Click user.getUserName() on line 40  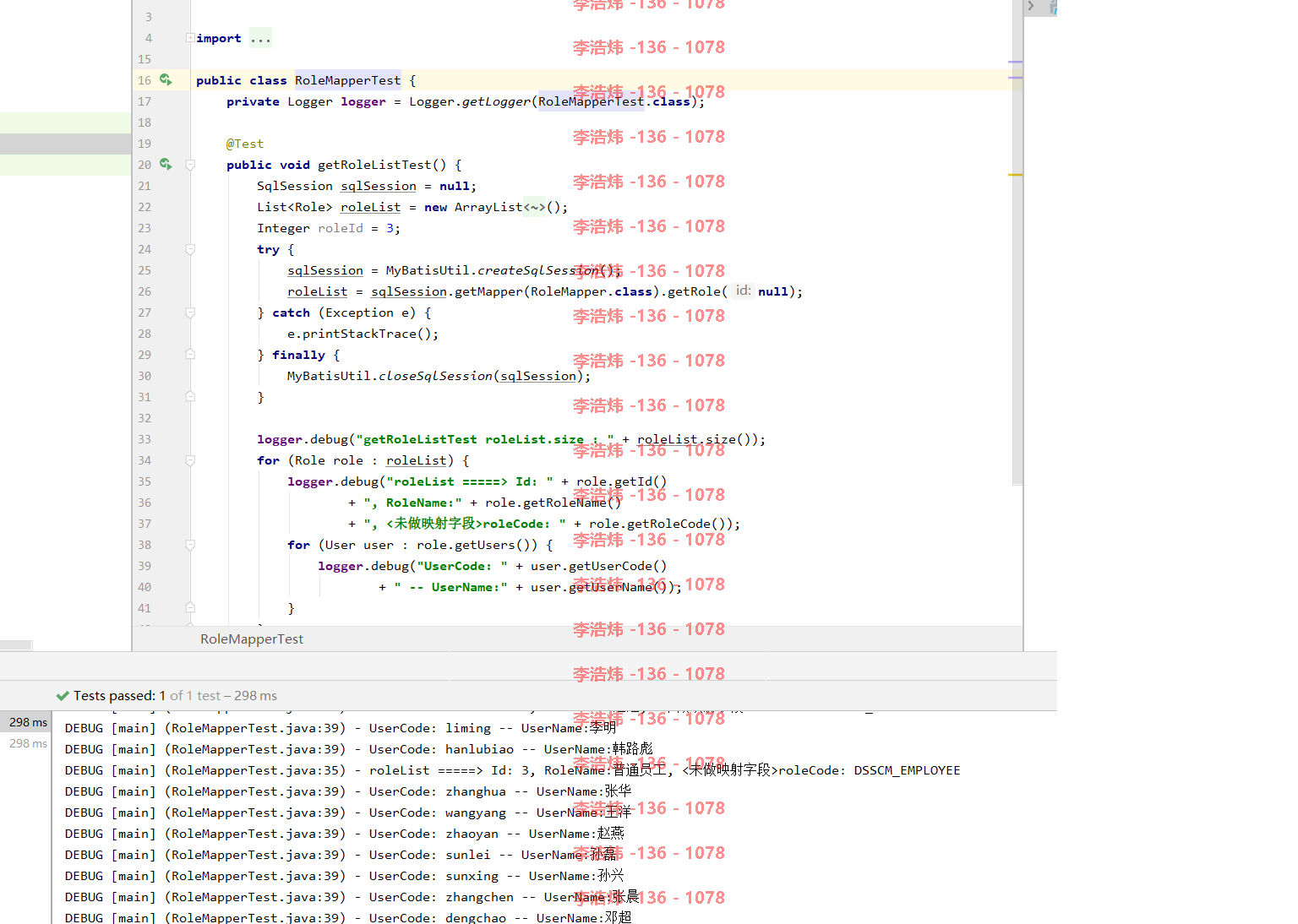coord(602,587)
